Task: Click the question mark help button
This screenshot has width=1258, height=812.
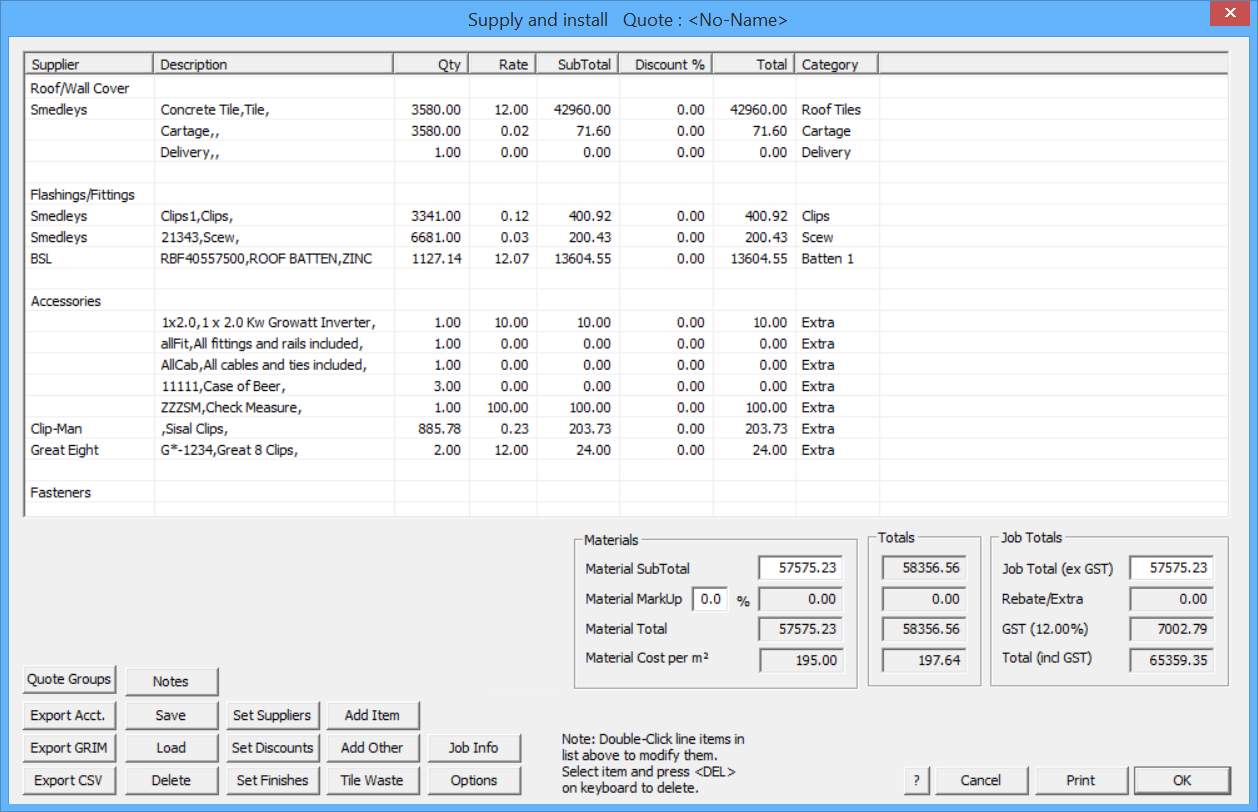Action: [916, 780]
